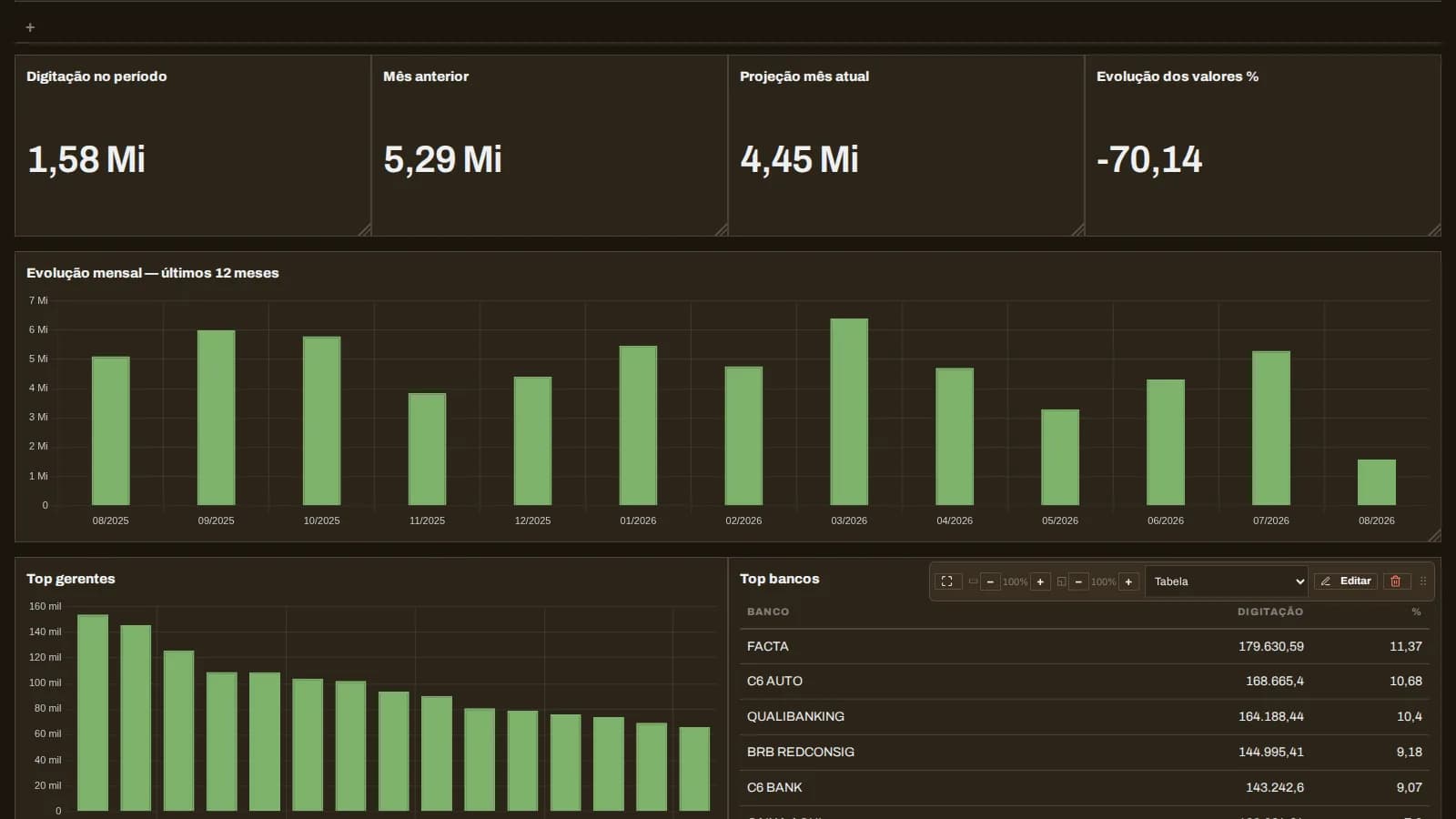Open the Tabela visualization type dropdown

click(1227, 581)
